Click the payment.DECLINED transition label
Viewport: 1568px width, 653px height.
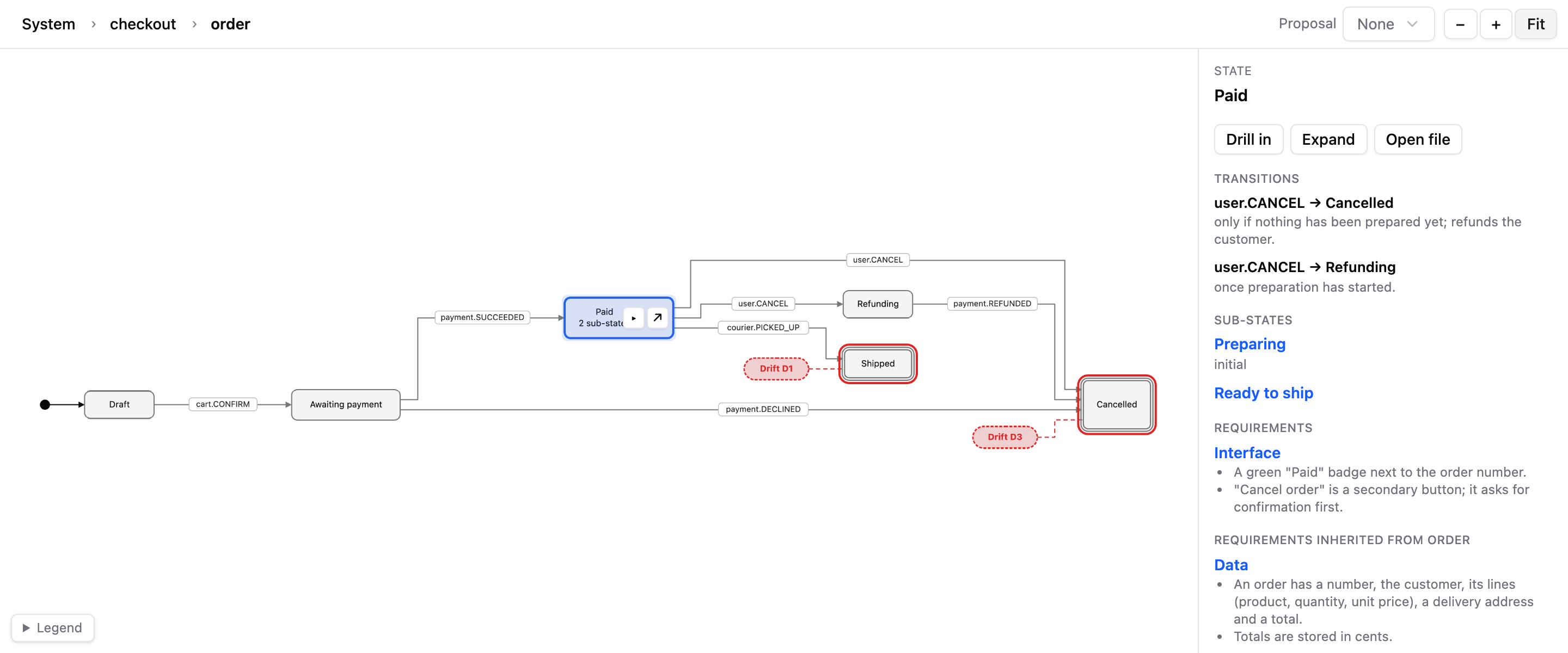coord(763,409)
